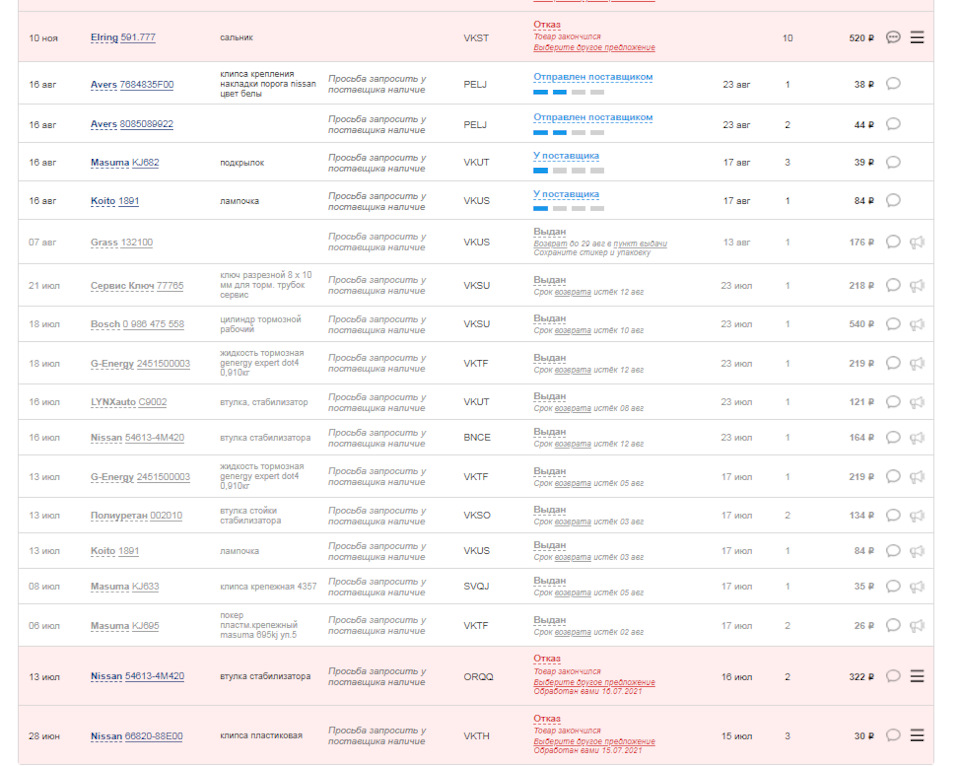Open the Masuma KJ682 part link

(125, 162)
